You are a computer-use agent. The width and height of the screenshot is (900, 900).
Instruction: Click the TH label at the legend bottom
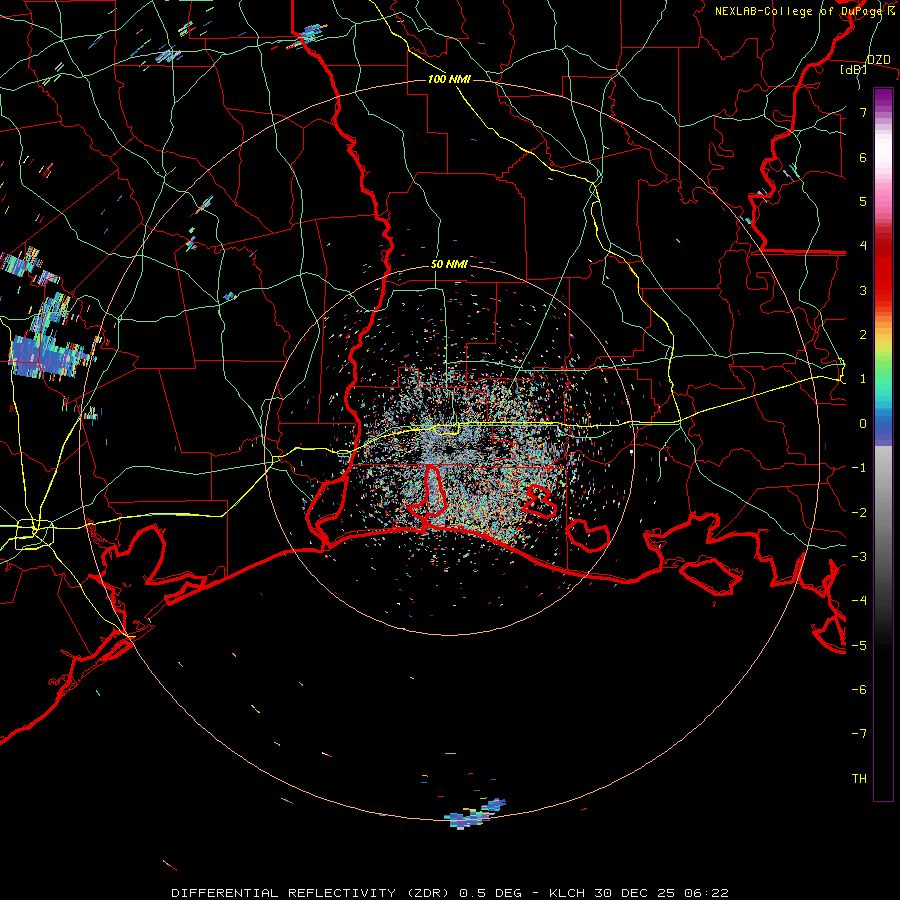point(859,779)
